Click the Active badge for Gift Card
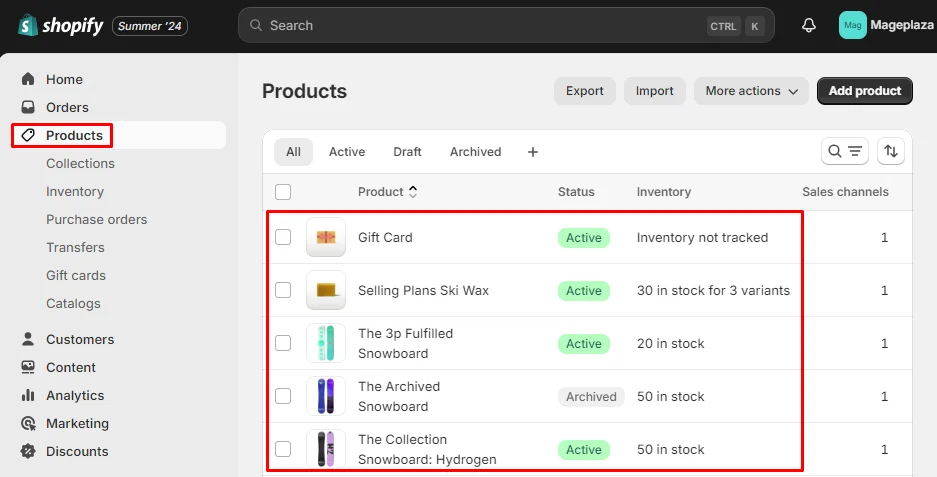 tap(584, 237)
